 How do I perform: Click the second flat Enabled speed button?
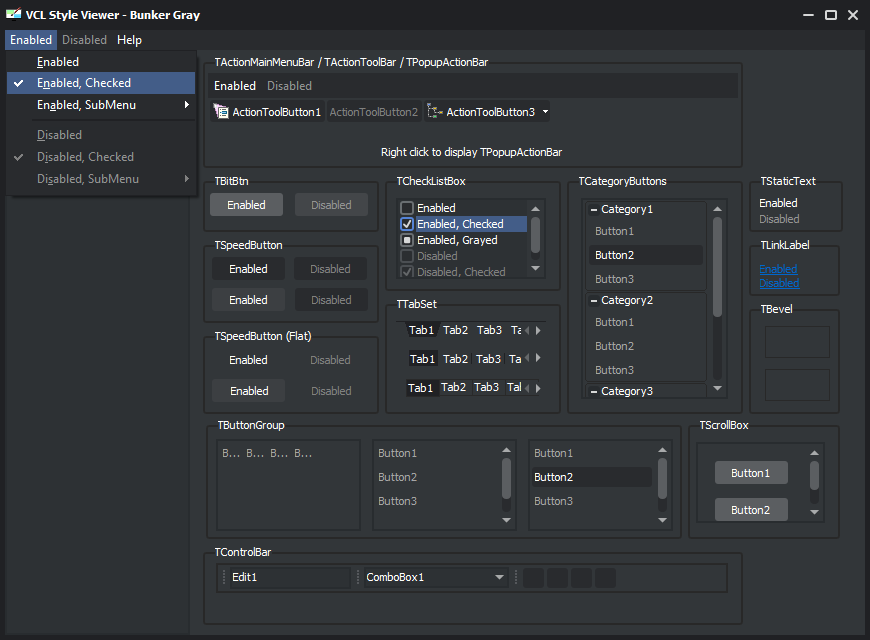point(249,391)
